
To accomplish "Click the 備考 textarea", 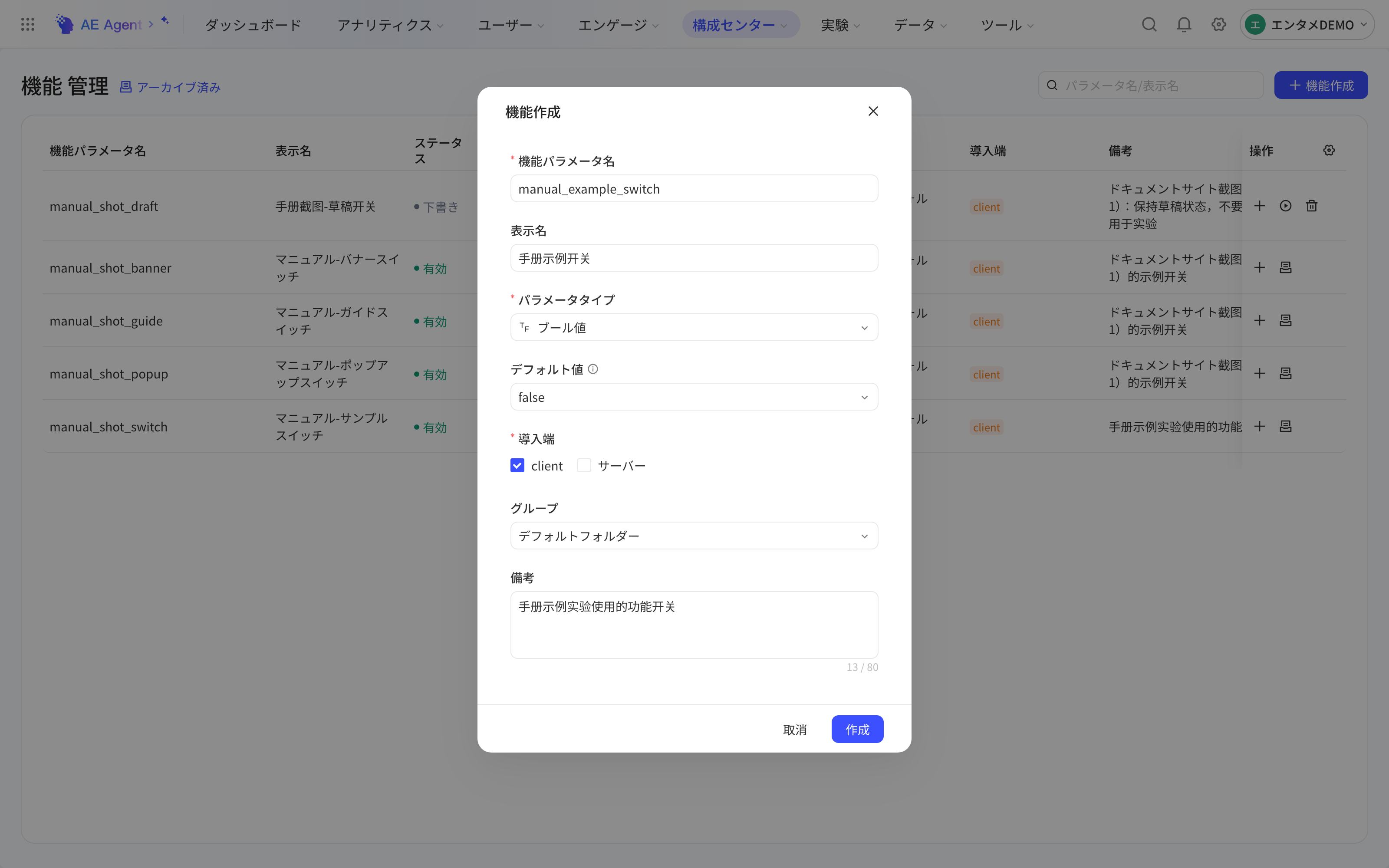I will 694,625.
